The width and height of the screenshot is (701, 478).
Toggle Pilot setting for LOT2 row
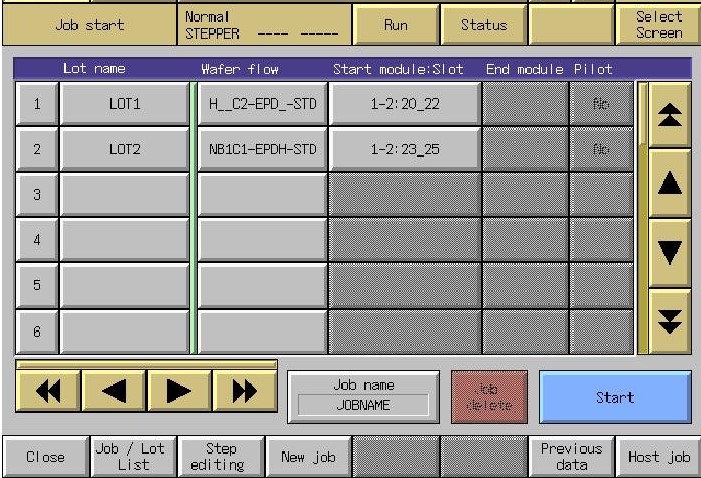(x=601, y=149)
